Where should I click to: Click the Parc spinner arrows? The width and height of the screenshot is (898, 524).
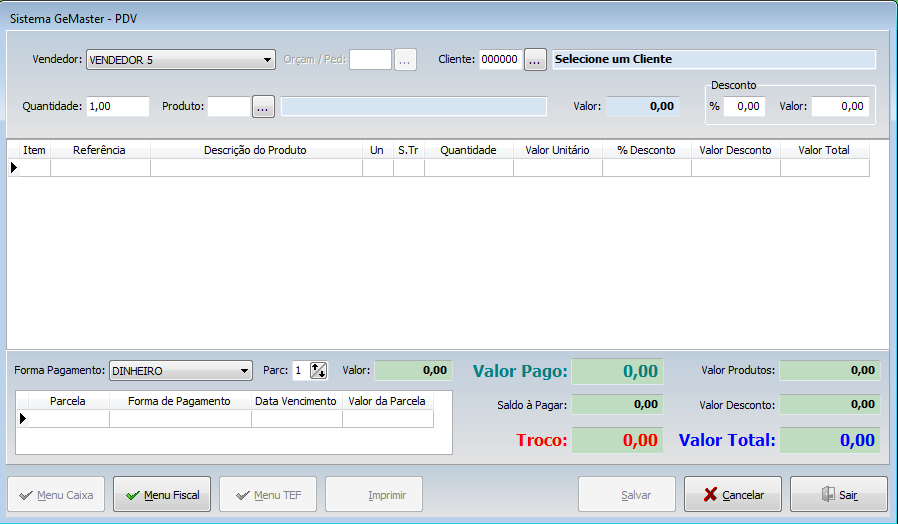319,371
